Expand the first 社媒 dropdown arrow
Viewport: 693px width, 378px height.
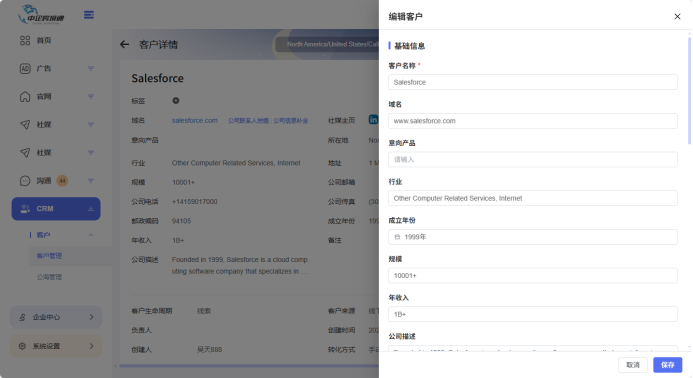coord(91,125)
